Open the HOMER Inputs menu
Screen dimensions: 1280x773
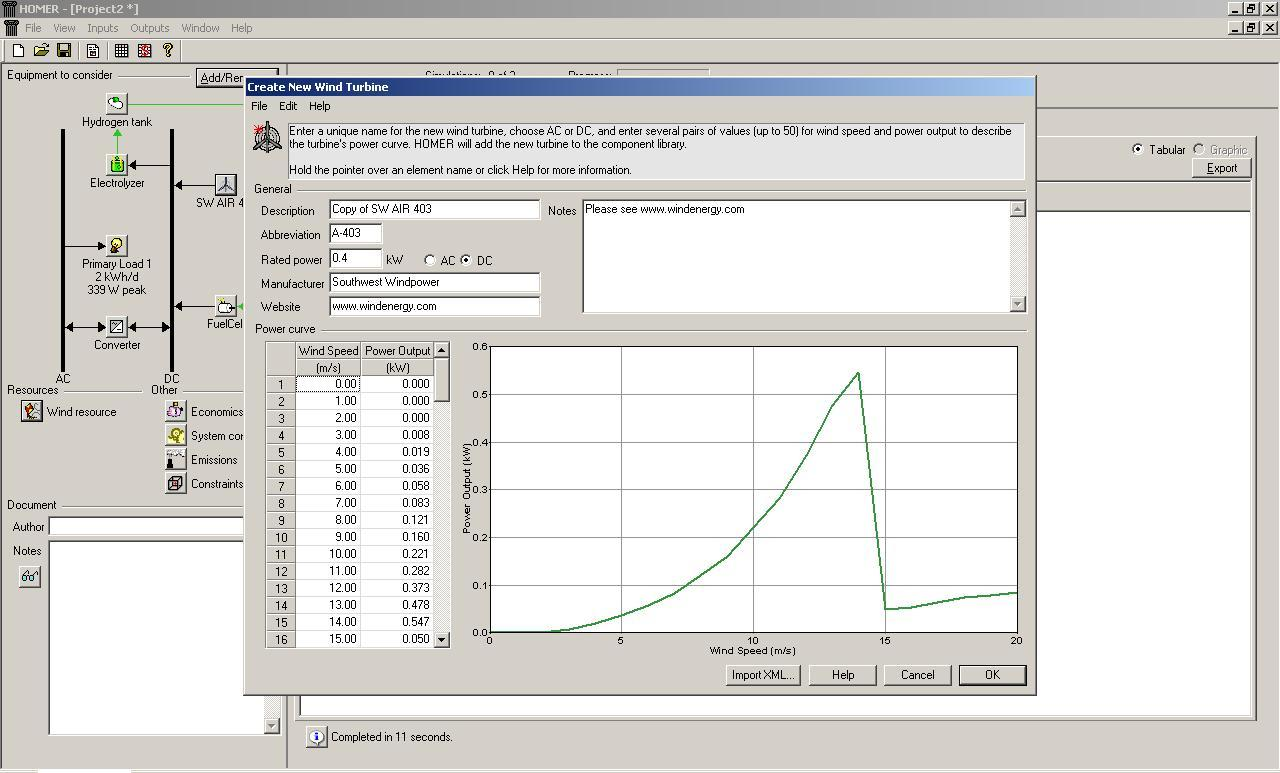point(102,28)
